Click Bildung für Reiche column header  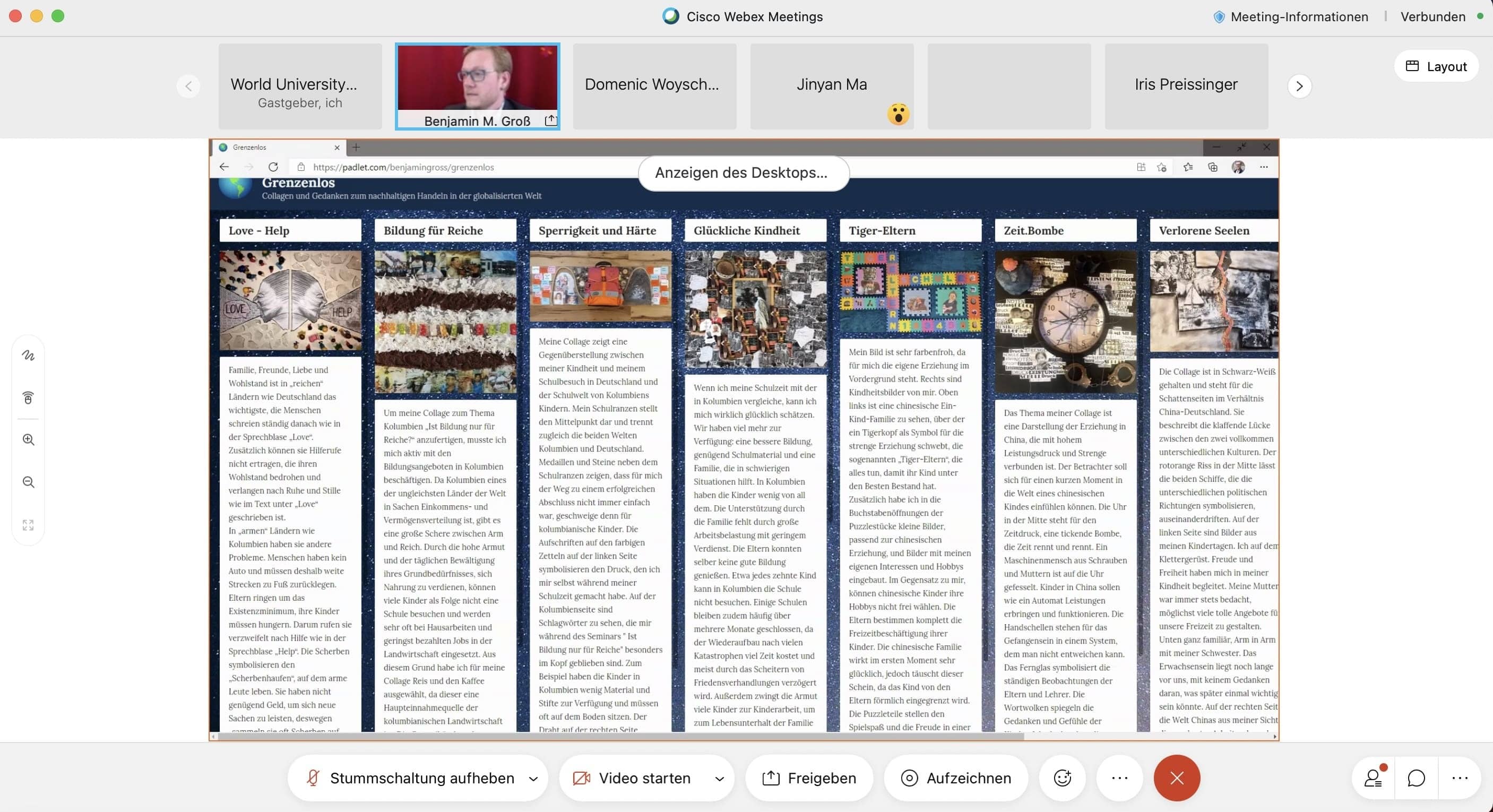pos(445,230)
